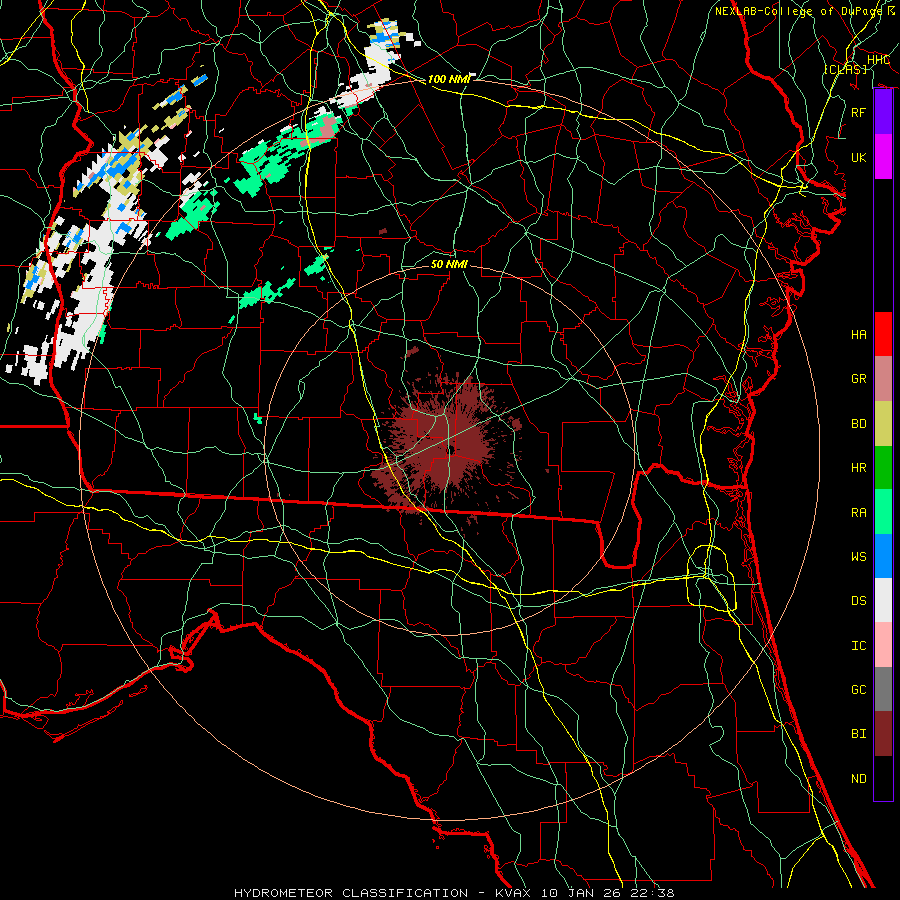Click the UK magenta legend swatch
The image size is (900, 900).
883,157
